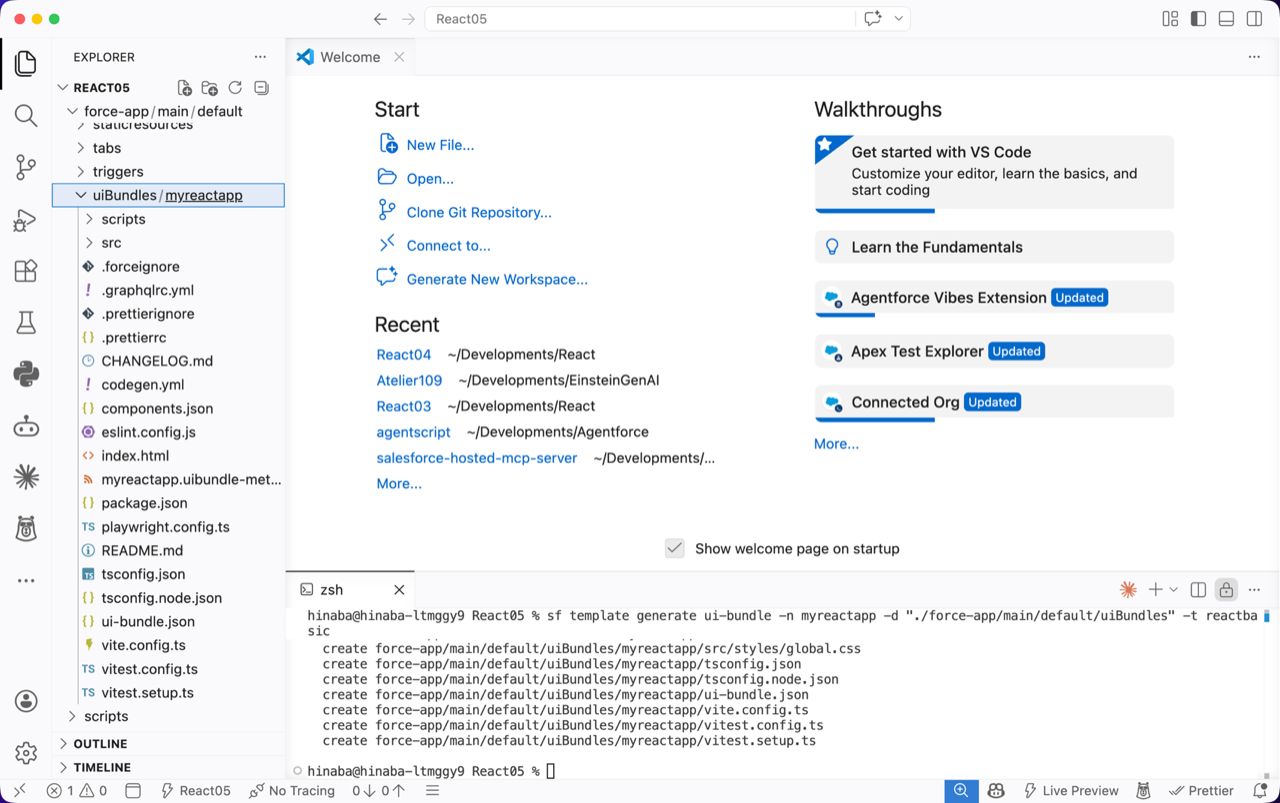Collapse all folders in Explorer
This screenshot has height=803, width=1280.
[x=261, y=88]
